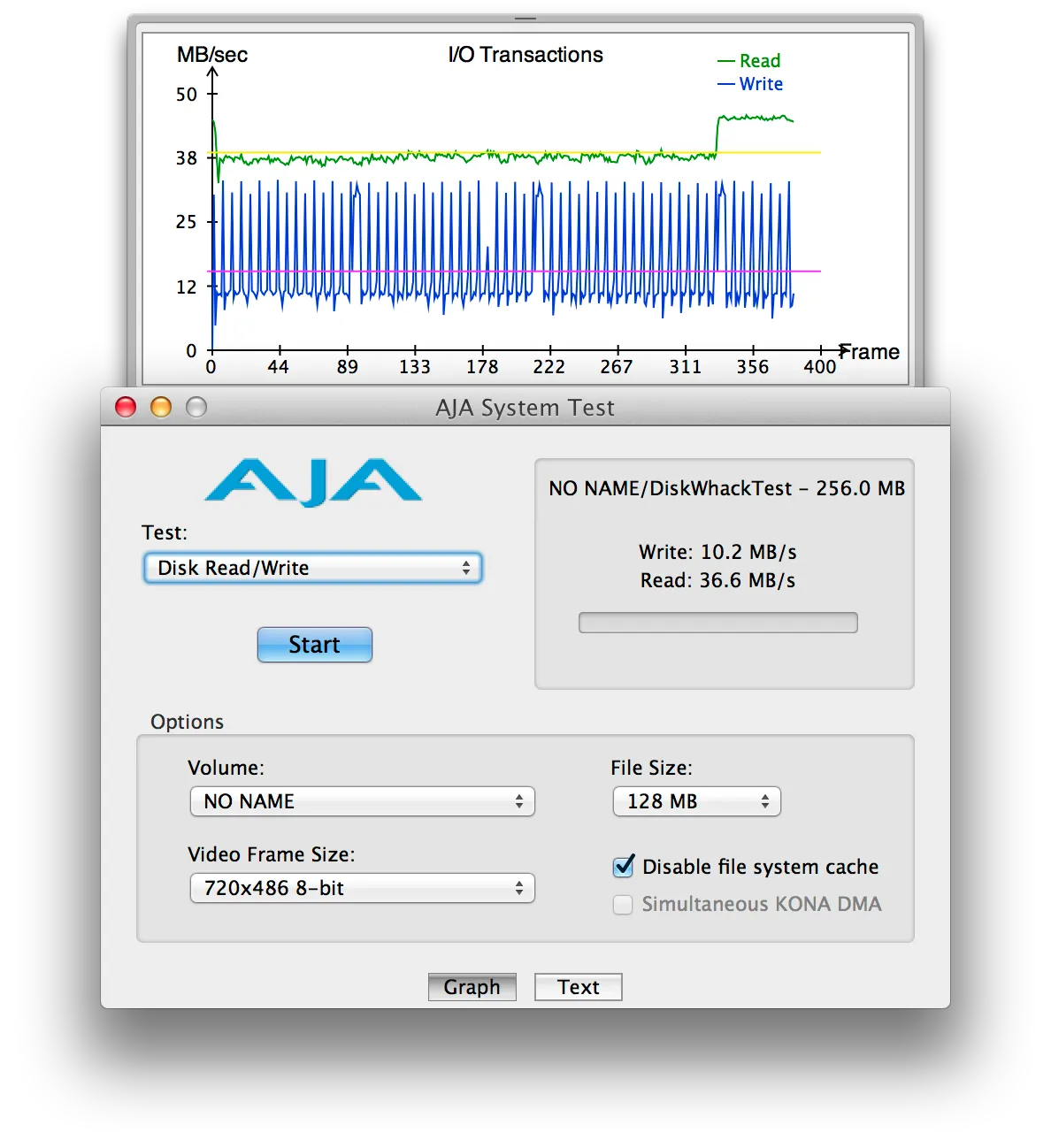Toggle the Simultaneous KONA DMA checkbox
The height and width of the screenshot is (1148, 1051).
coord(624,904)
